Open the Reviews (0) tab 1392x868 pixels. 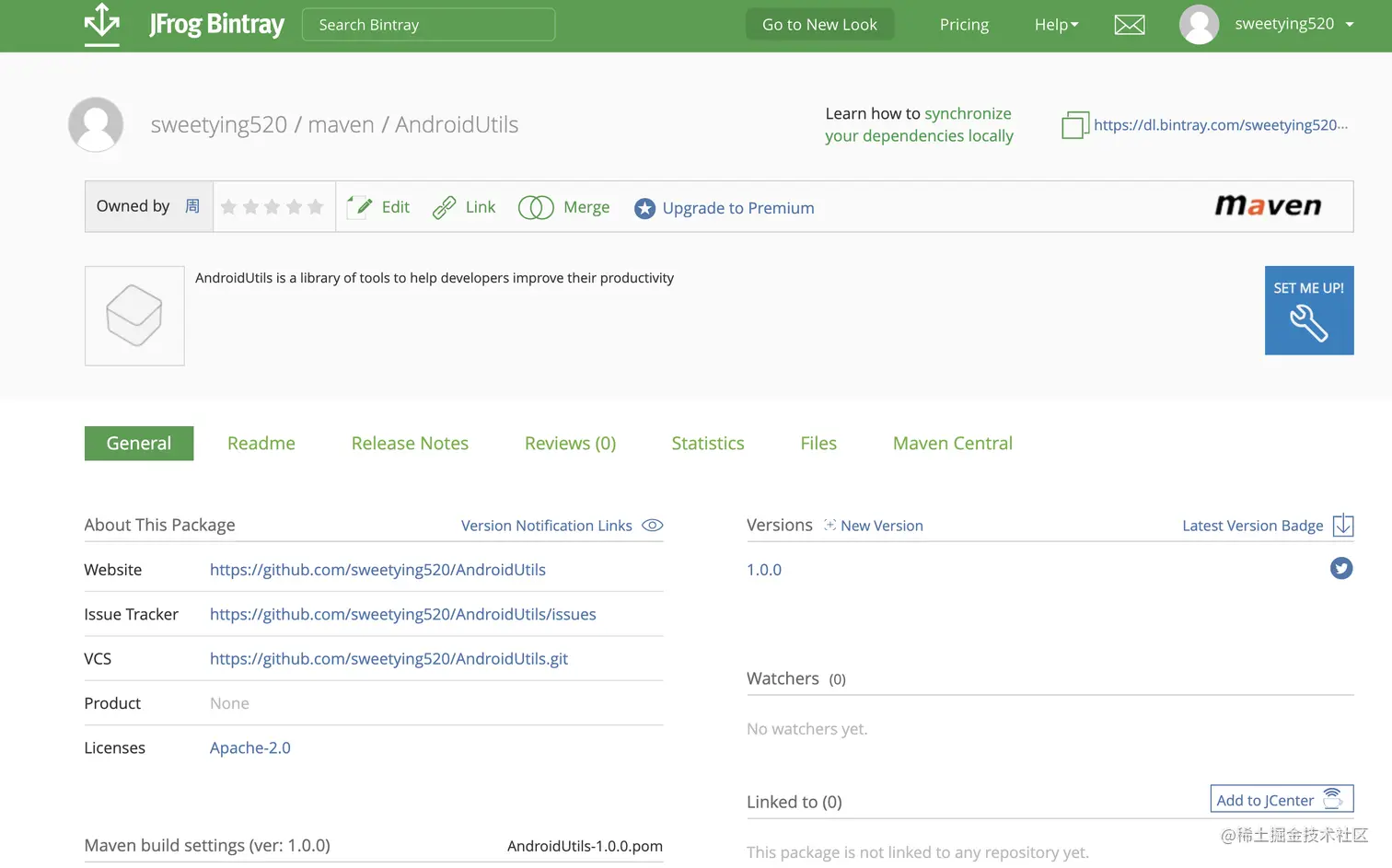click(570, 444)
